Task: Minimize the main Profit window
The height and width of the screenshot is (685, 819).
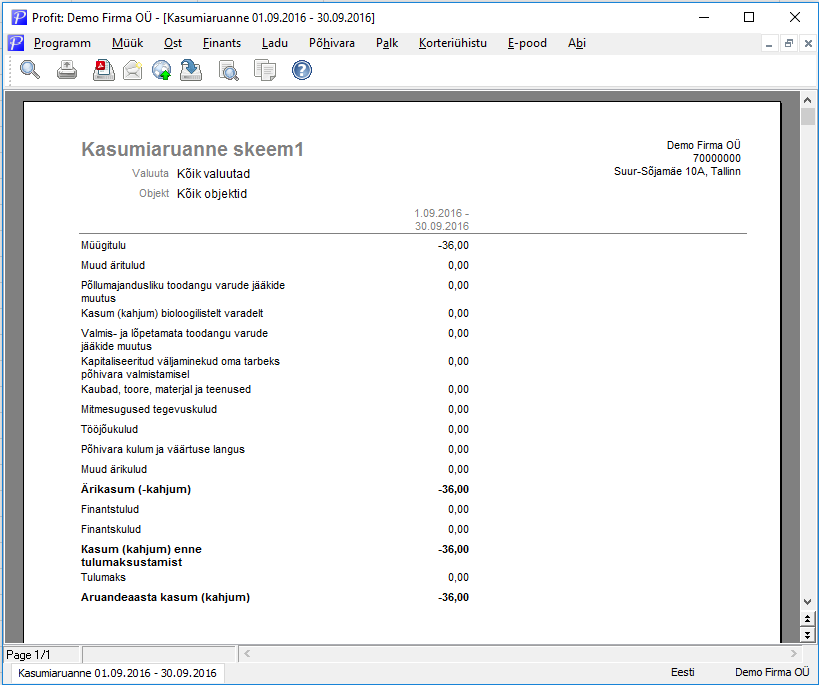Action: point(704,17)
